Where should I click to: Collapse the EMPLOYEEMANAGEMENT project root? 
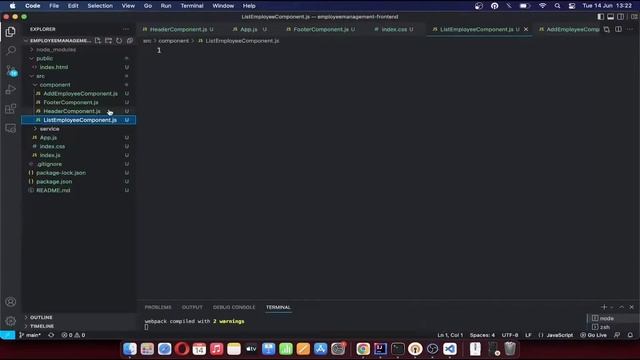click(60, 40)
